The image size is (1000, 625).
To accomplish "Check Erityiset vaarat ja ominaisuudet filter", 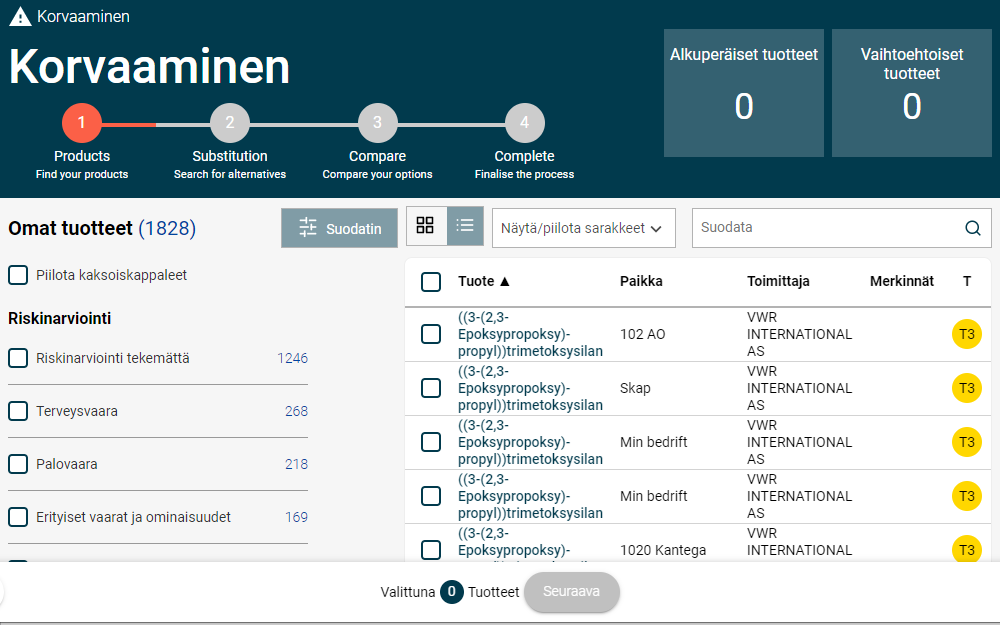I will point(18,517).
